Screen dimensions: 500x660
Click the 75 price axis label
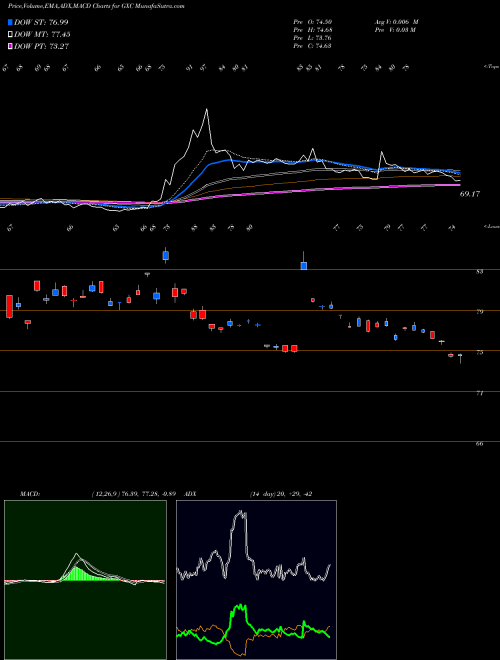pos(479,353)
